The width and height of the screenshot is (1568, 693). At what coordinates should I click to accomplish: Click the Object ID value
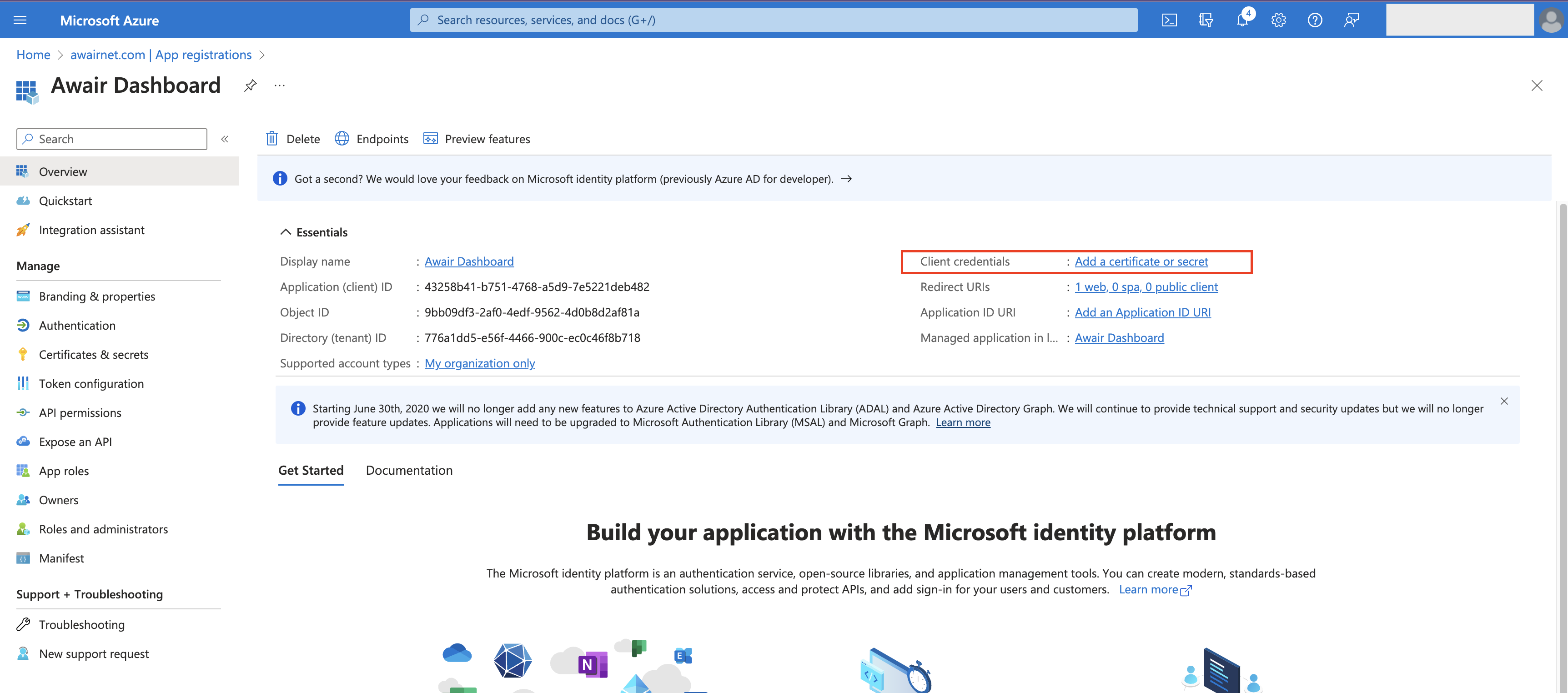[x=532, y=313]
